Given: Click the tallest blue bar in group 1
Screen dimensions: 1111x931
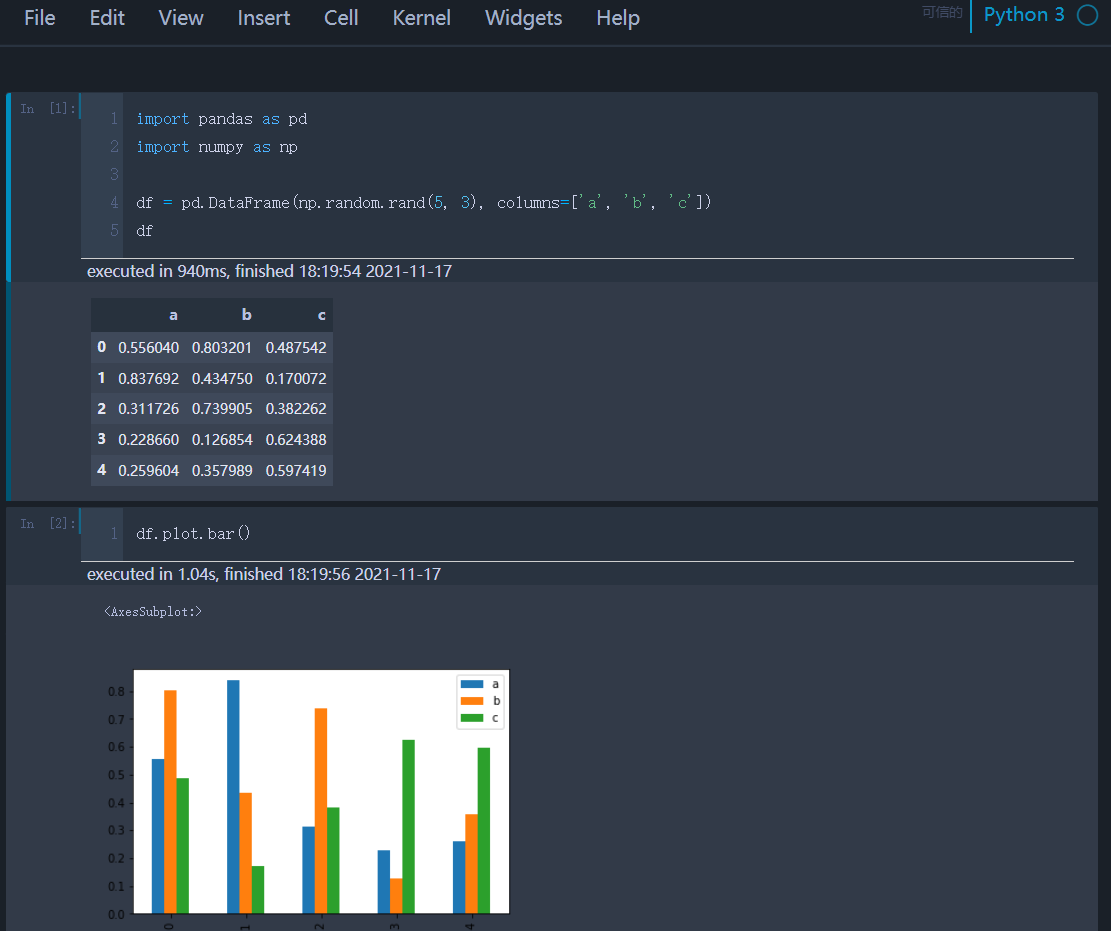Looking at the screenshot, I should [x=233, y=796].
